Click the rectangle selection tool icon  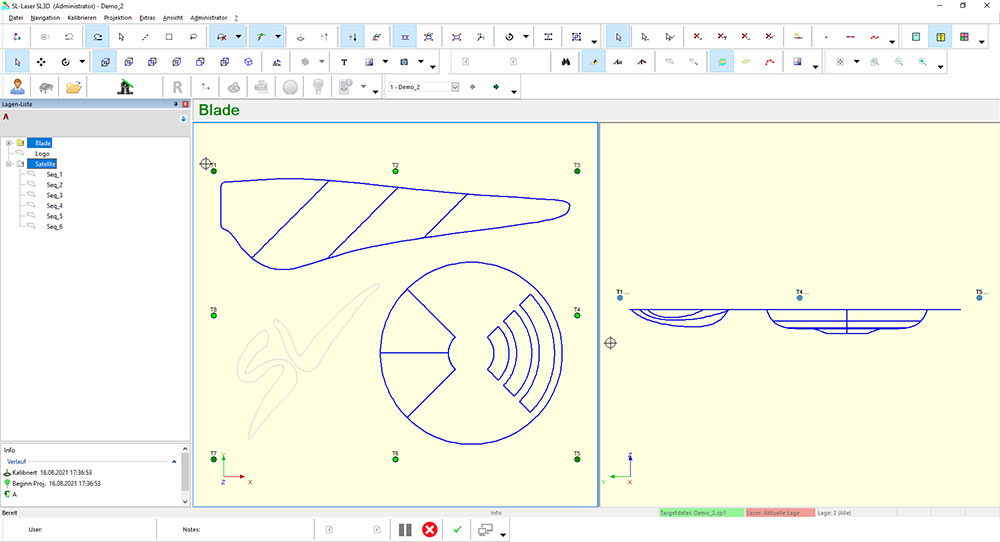(169, 37)
